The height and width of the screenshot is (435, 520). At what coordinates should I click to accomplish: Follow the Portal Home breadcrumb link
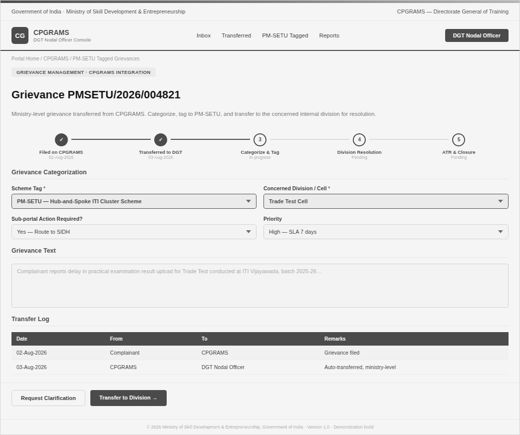pos(25,58)
